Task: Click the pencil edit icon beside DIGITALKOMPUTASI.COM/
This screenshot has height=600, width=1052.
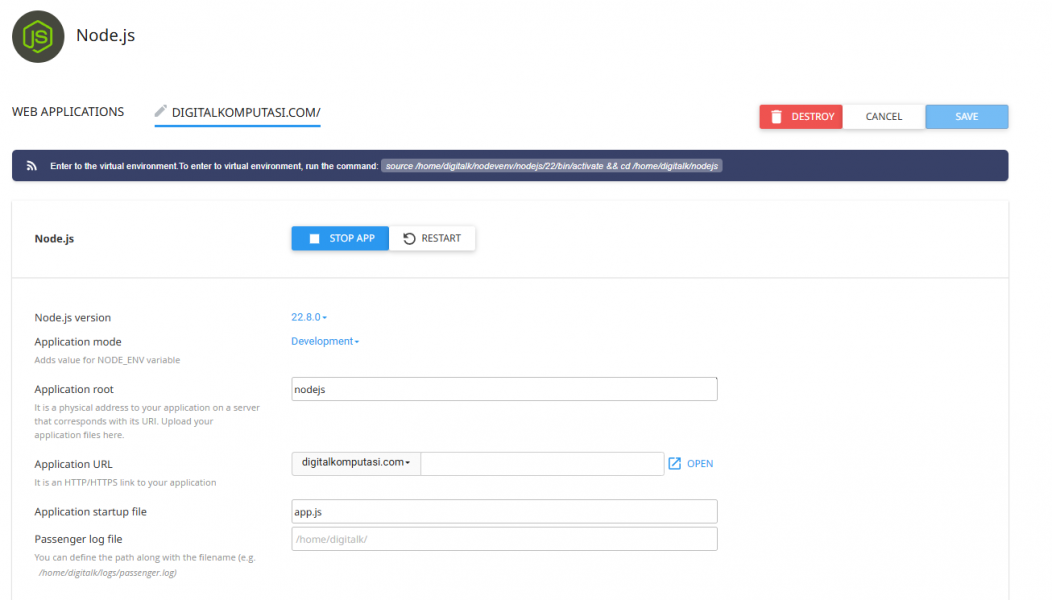Action: [160, 111]
